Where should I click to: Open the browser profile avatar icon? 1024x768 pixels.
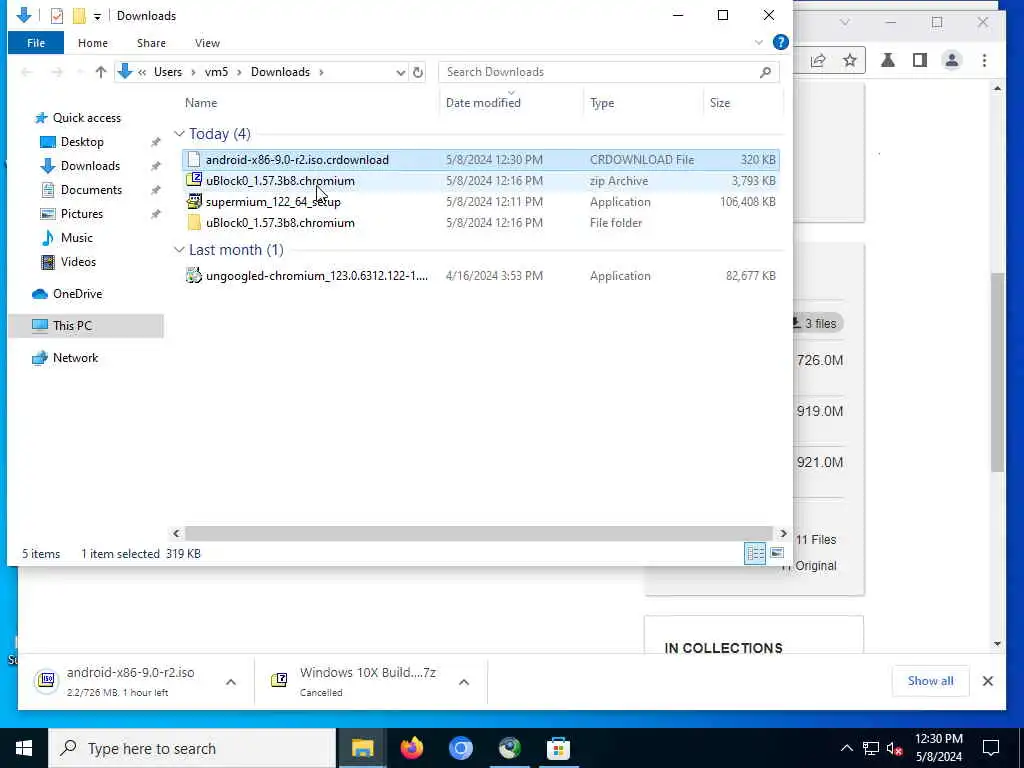[x=952, y=61]
